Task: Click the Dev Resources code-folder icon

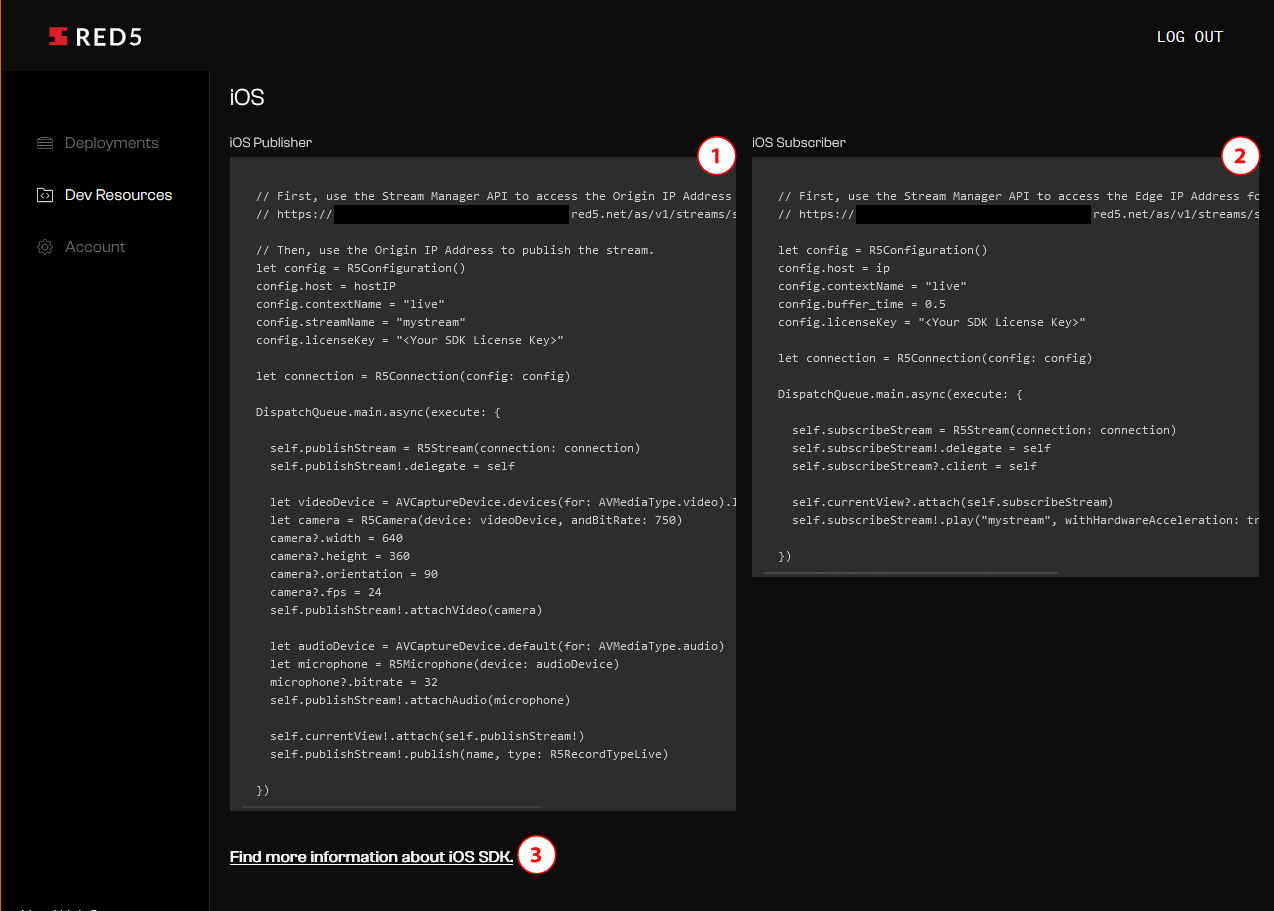Action: click(45, 195)
